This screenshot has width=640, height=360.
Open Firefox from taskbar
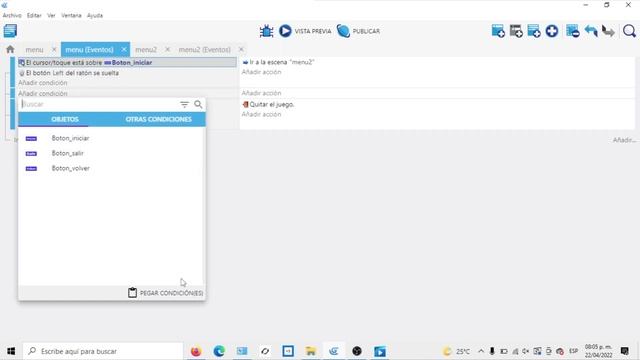tap(196, 351)
